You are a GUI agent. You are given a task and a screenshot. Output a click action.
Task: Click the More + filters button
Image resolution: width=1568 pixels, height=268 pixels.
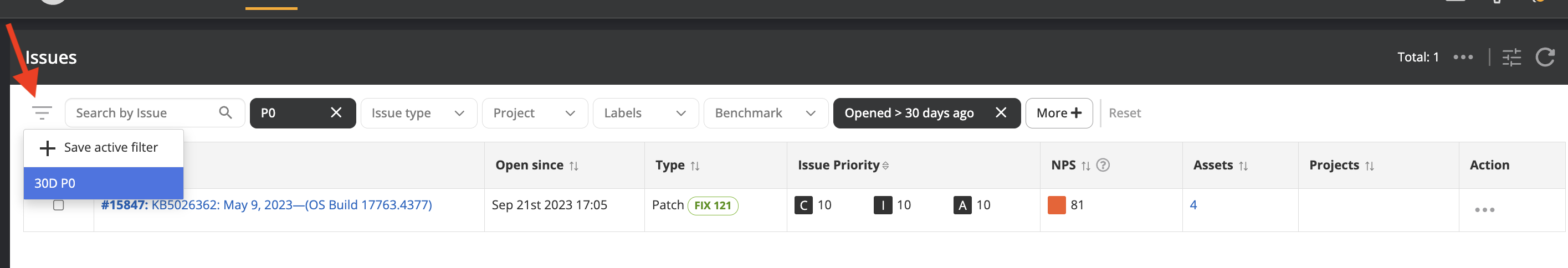pos(1058,113)
